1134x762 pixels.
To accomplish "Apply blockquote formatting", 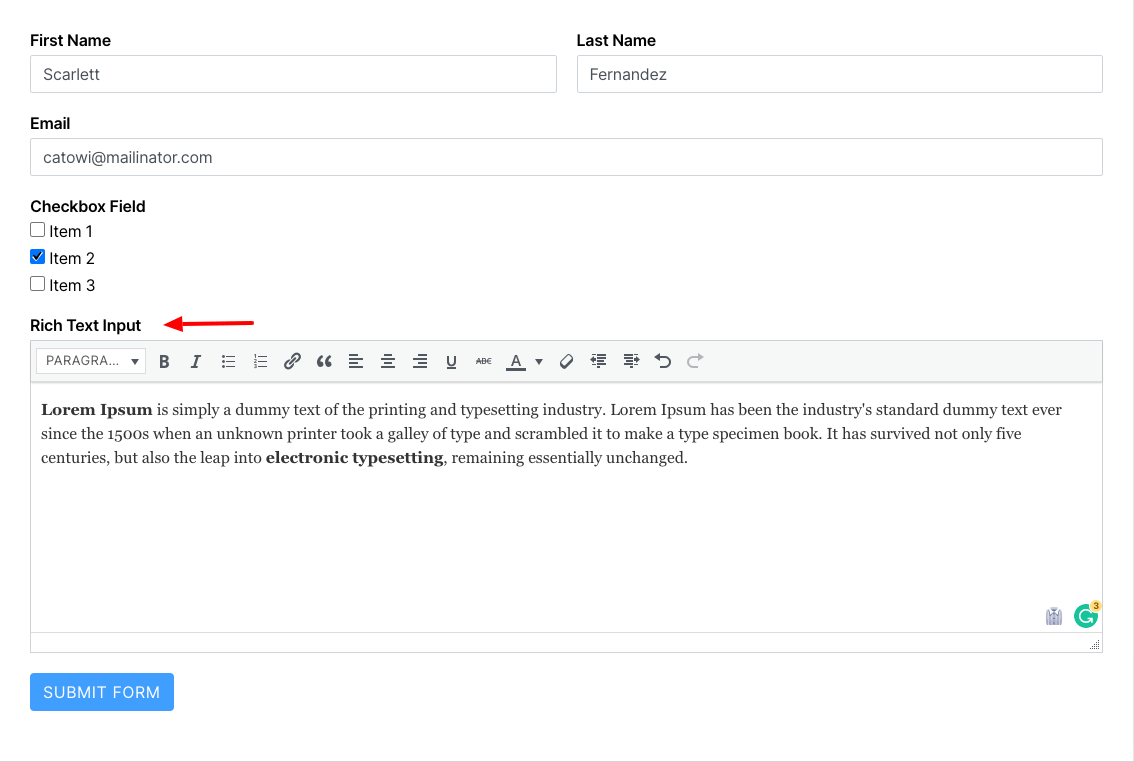I will pos(324,361).
